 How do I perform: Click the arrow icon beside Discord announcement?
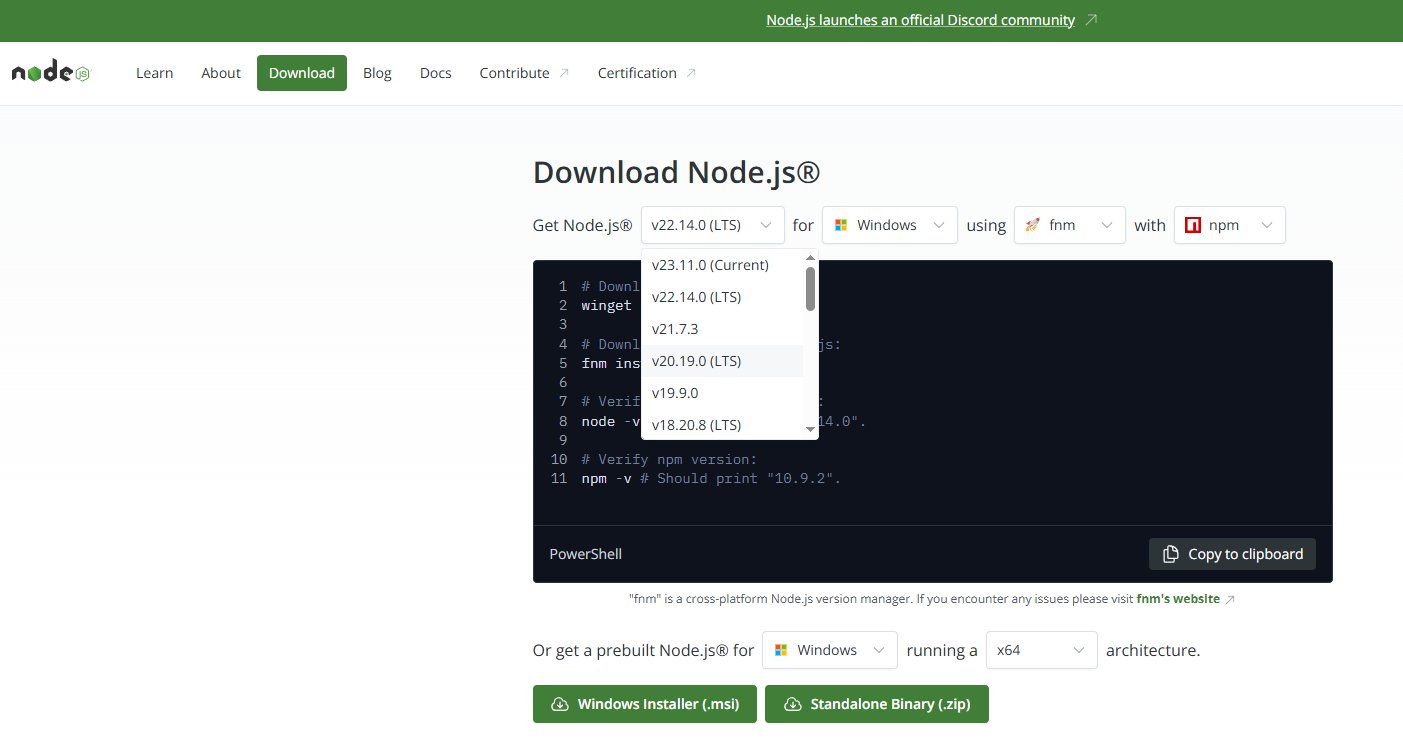(x=1091, y=20)
